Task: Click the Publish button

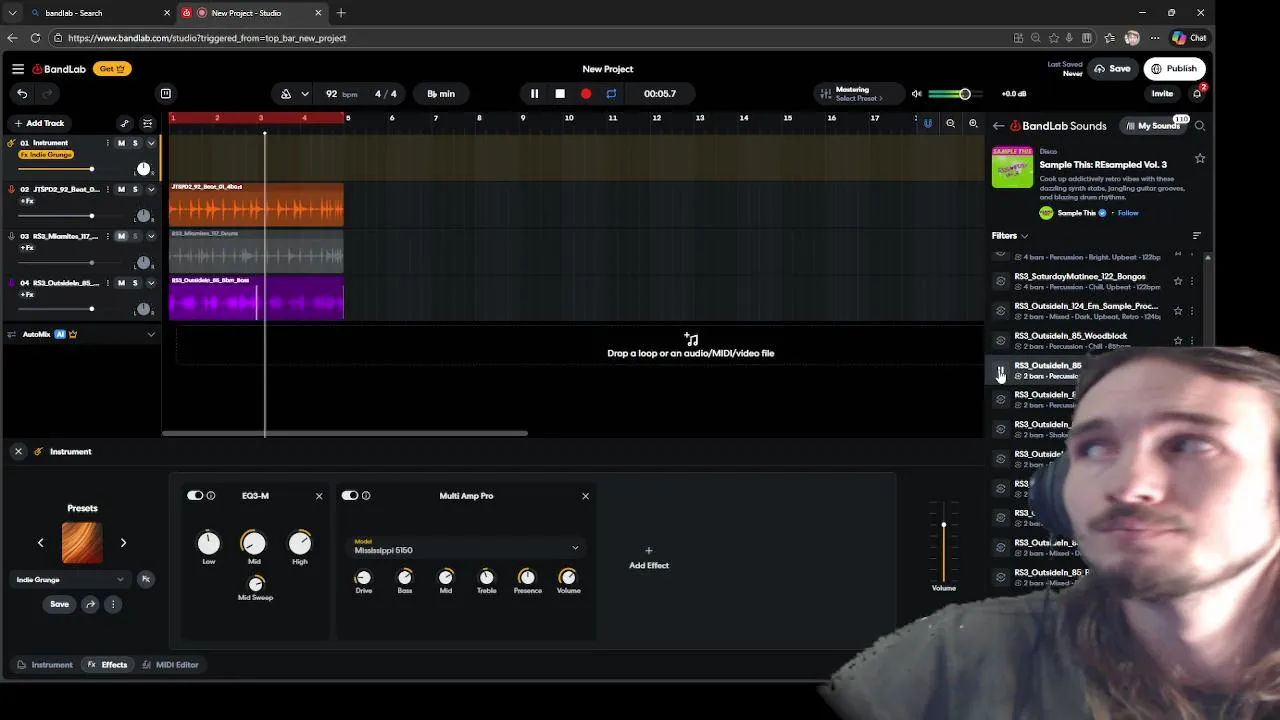Action: click(1174, 69)
